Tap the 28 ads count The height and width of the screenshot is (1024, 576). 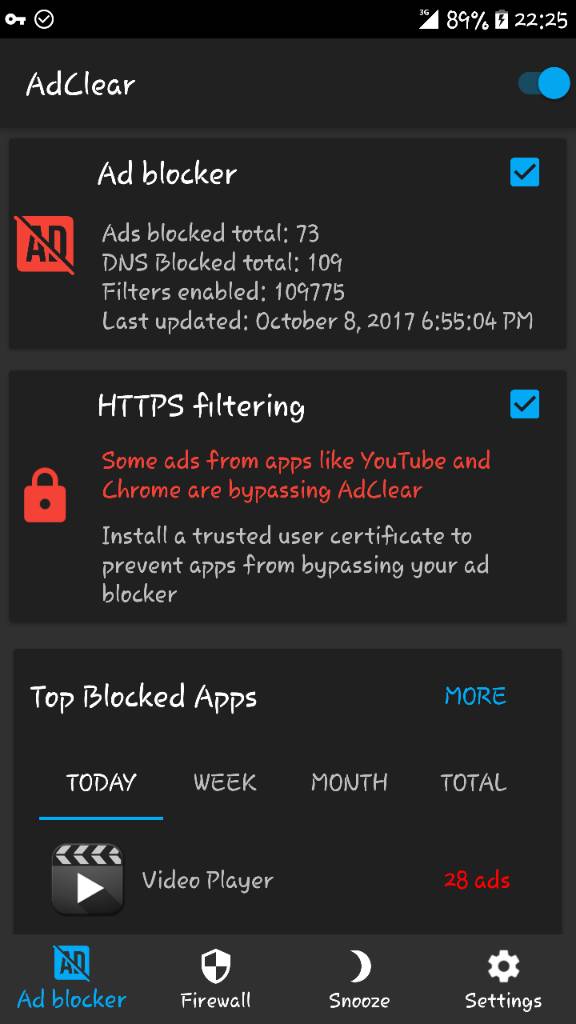tap(477, 880)
